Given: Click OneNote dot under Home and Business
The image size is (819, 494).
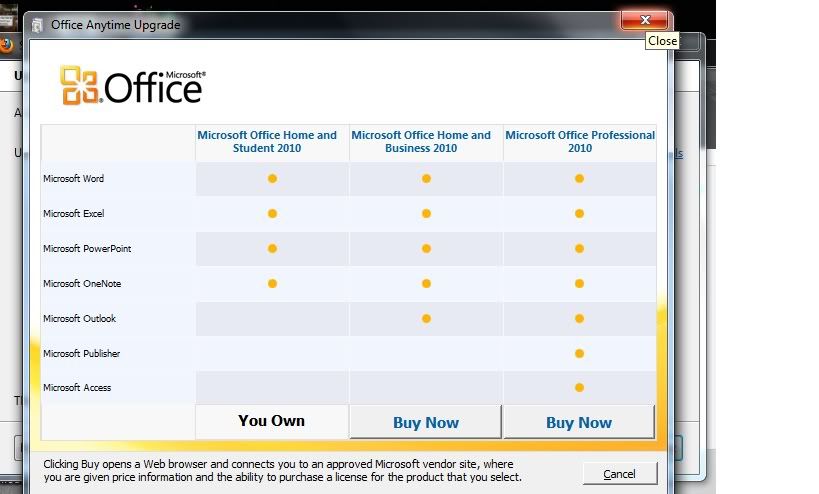Looking at the screenshot, I should (x=426, y=284).
